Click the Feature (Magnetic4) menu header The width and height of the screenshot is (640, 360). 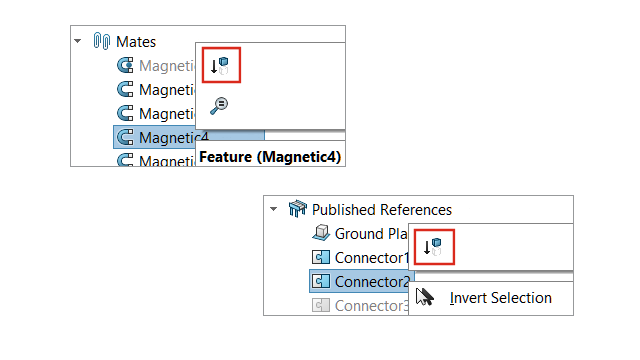(x=270, y=157)
